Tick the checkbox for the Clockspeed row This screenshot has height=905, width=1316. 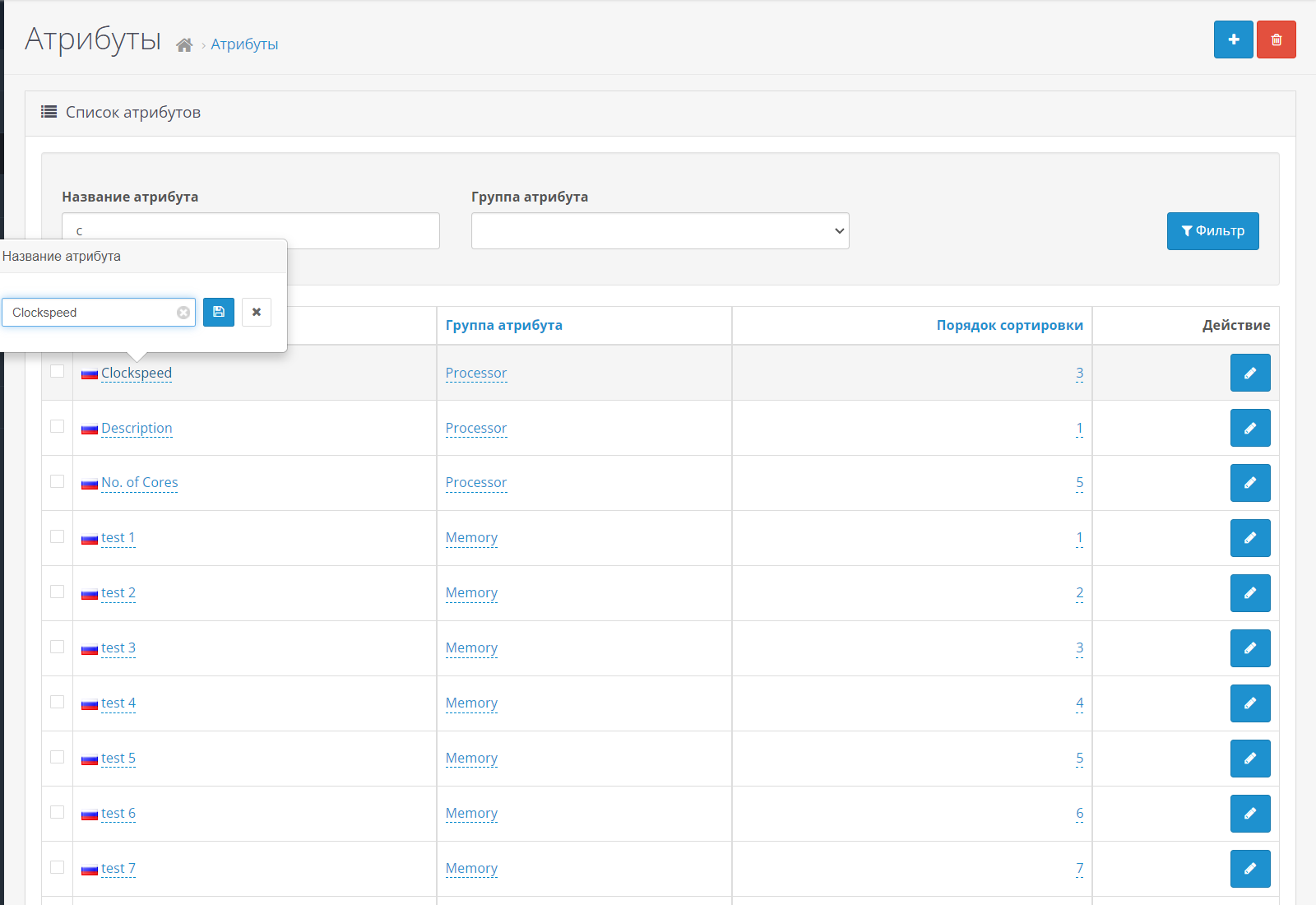(x=57, y=371)
